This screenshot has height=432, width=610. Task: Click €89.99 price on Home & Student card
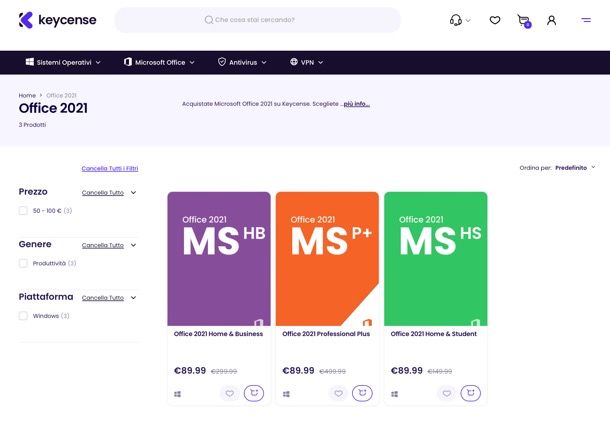pyautogui.click(x=407, y=371)
